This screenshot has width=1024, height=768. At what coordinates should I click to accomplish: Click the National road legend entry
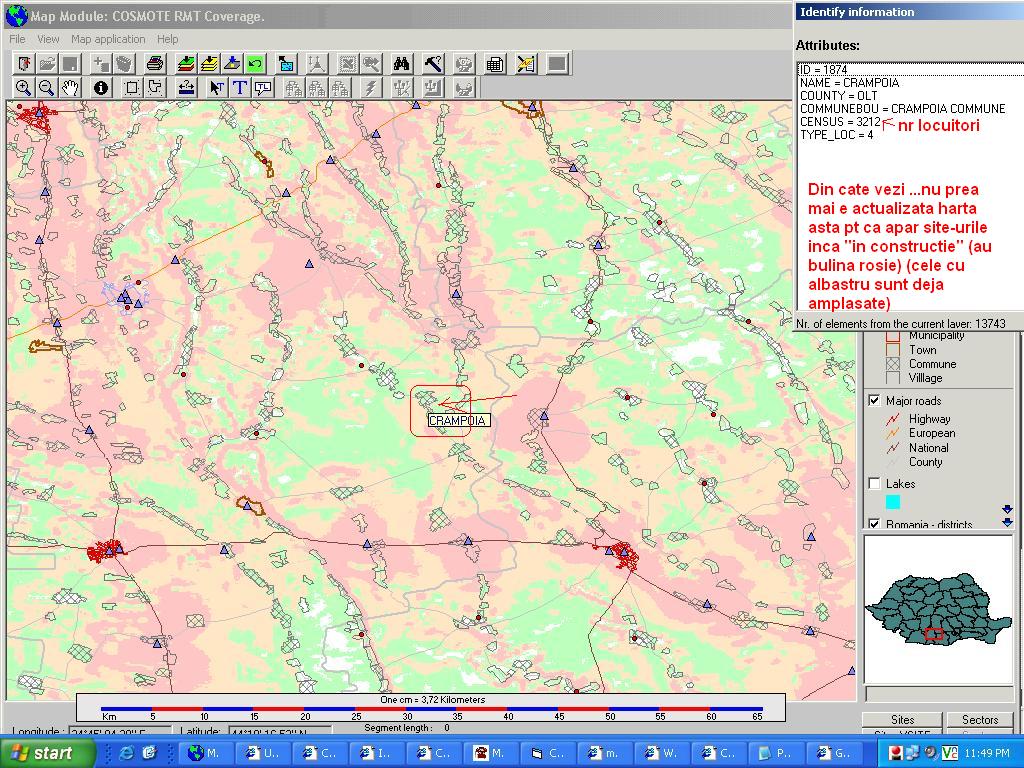(x=928, y=448)
